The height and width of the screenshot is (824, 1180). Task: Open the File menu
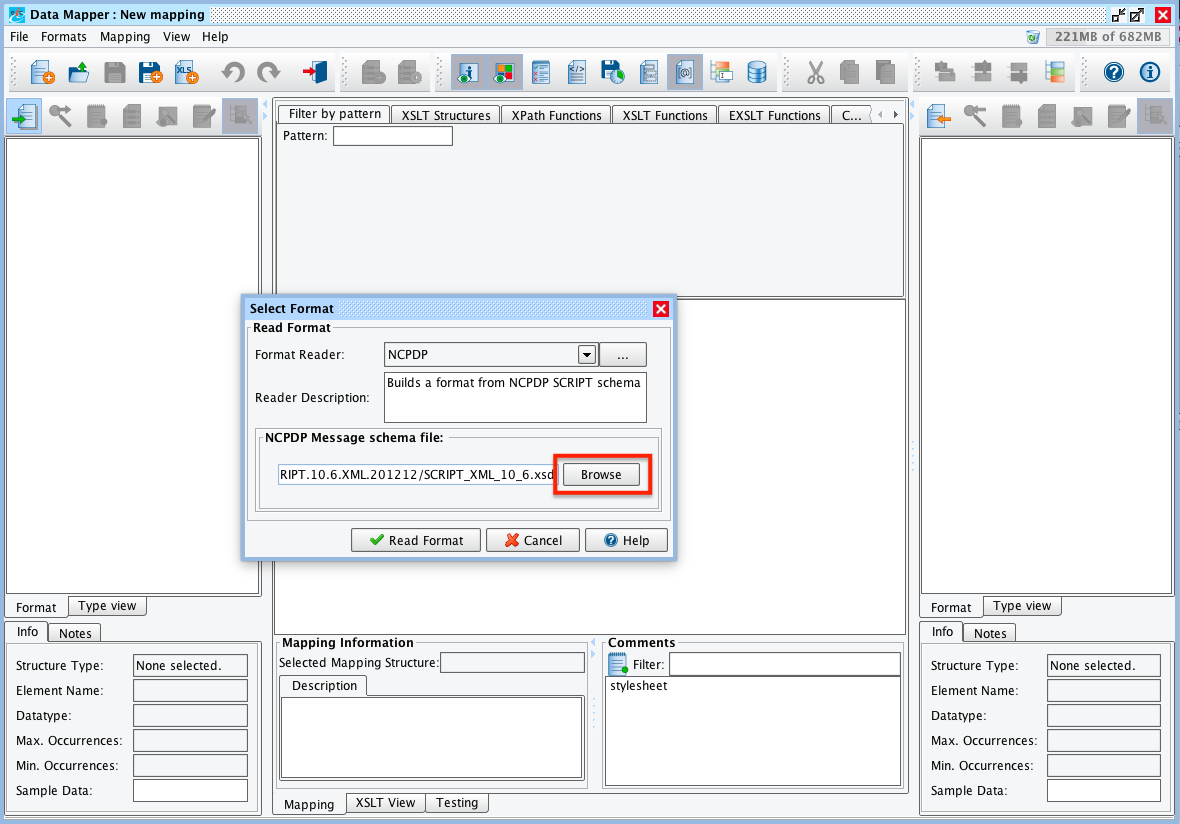pos(20,36)
